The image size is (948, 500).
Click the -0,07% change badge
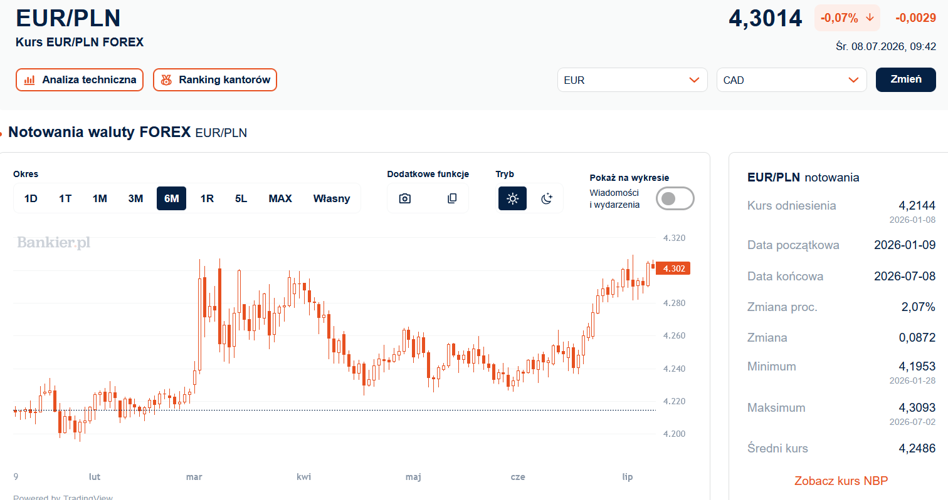pyautogui.click(x=847, y=18)
